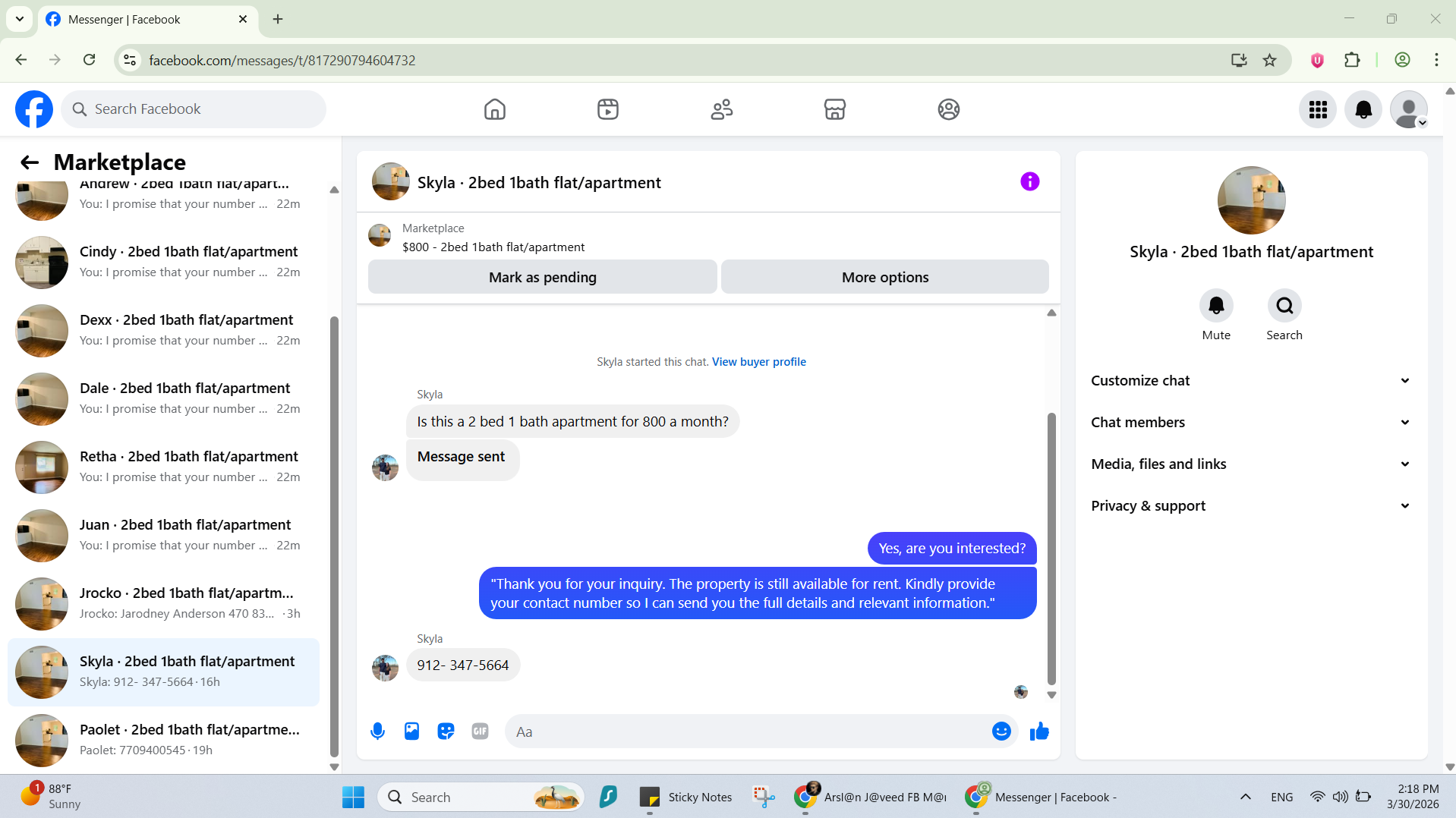Open the account profile avatar menu
The width and height of the screenshot is (1456, 818).
coord(1409,109)
